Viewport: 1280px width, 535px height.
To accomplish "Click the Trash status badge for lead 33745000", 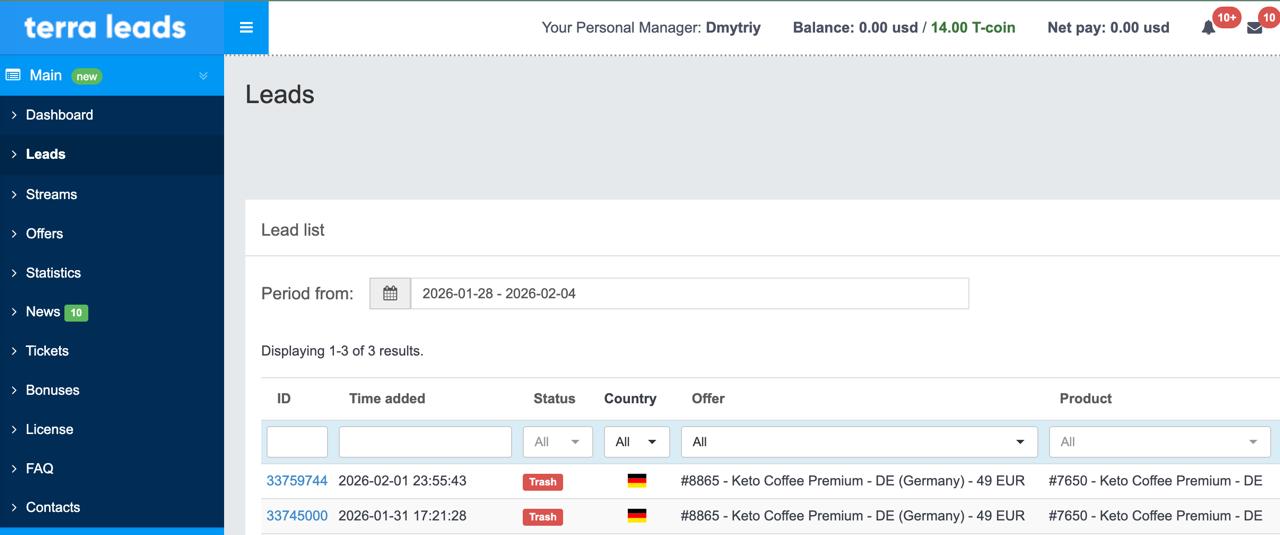I will (x=542, y=517).
